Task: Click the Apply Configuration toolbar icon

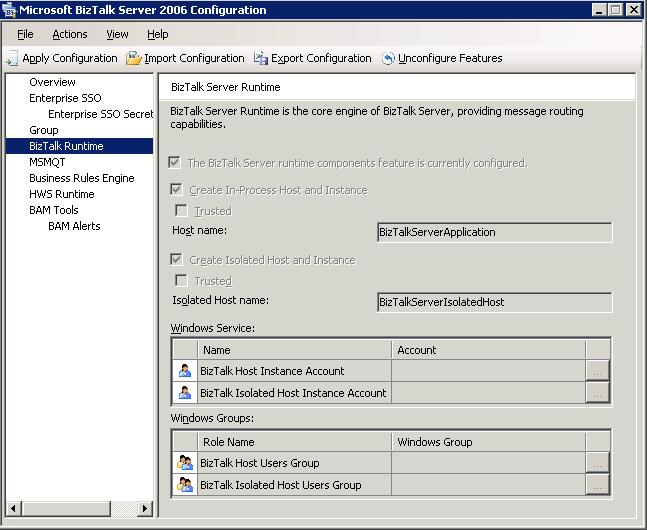Action: click(12, 59)
